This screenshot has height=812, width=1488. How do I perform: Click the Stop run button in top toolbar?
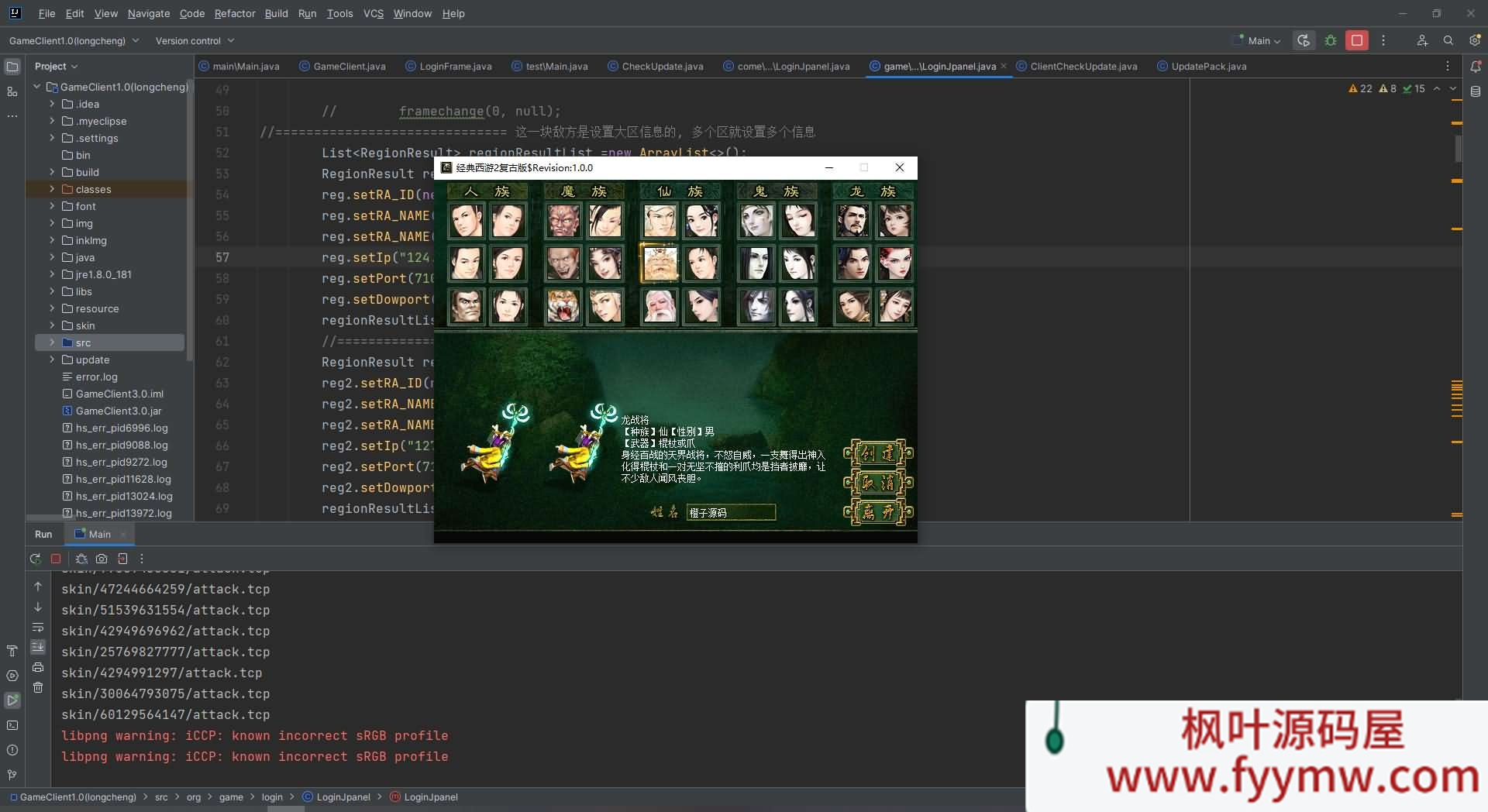pyautogui.click(x=1356, y=40)
